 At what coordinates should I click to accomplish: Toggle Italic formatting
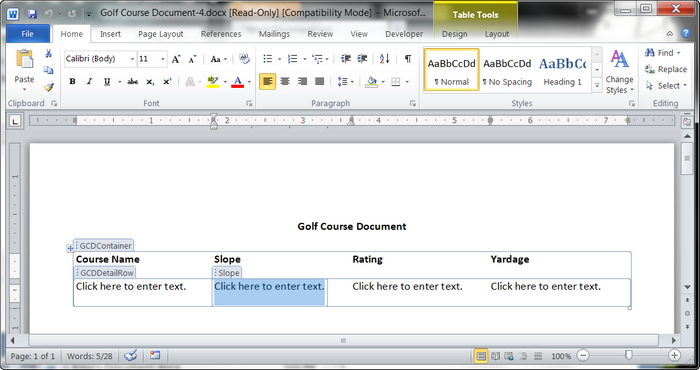pyautogui.click(x=89, y=82)
